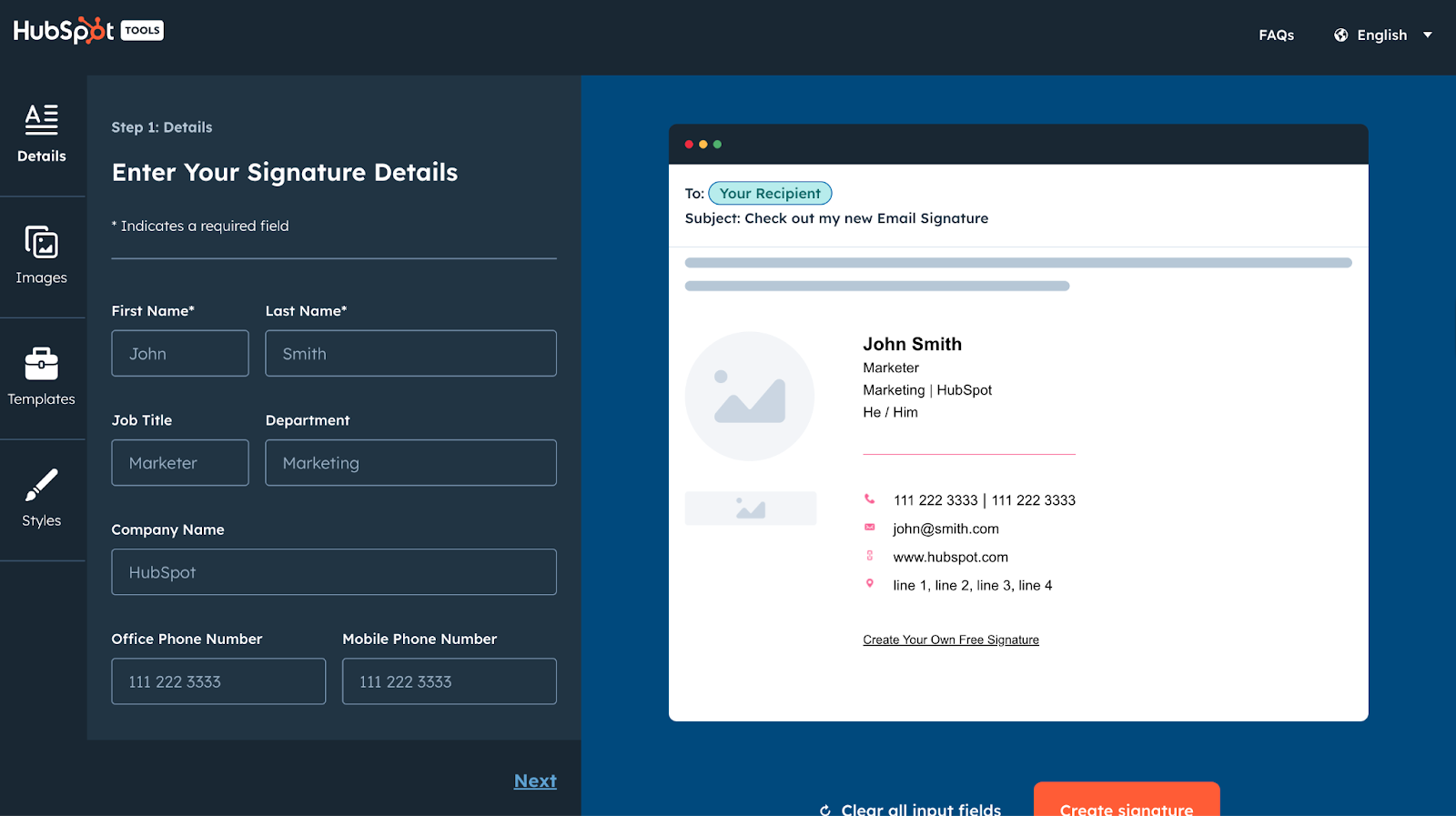
Task: Click the Your Recipient tag
Action: coord(770,193)
